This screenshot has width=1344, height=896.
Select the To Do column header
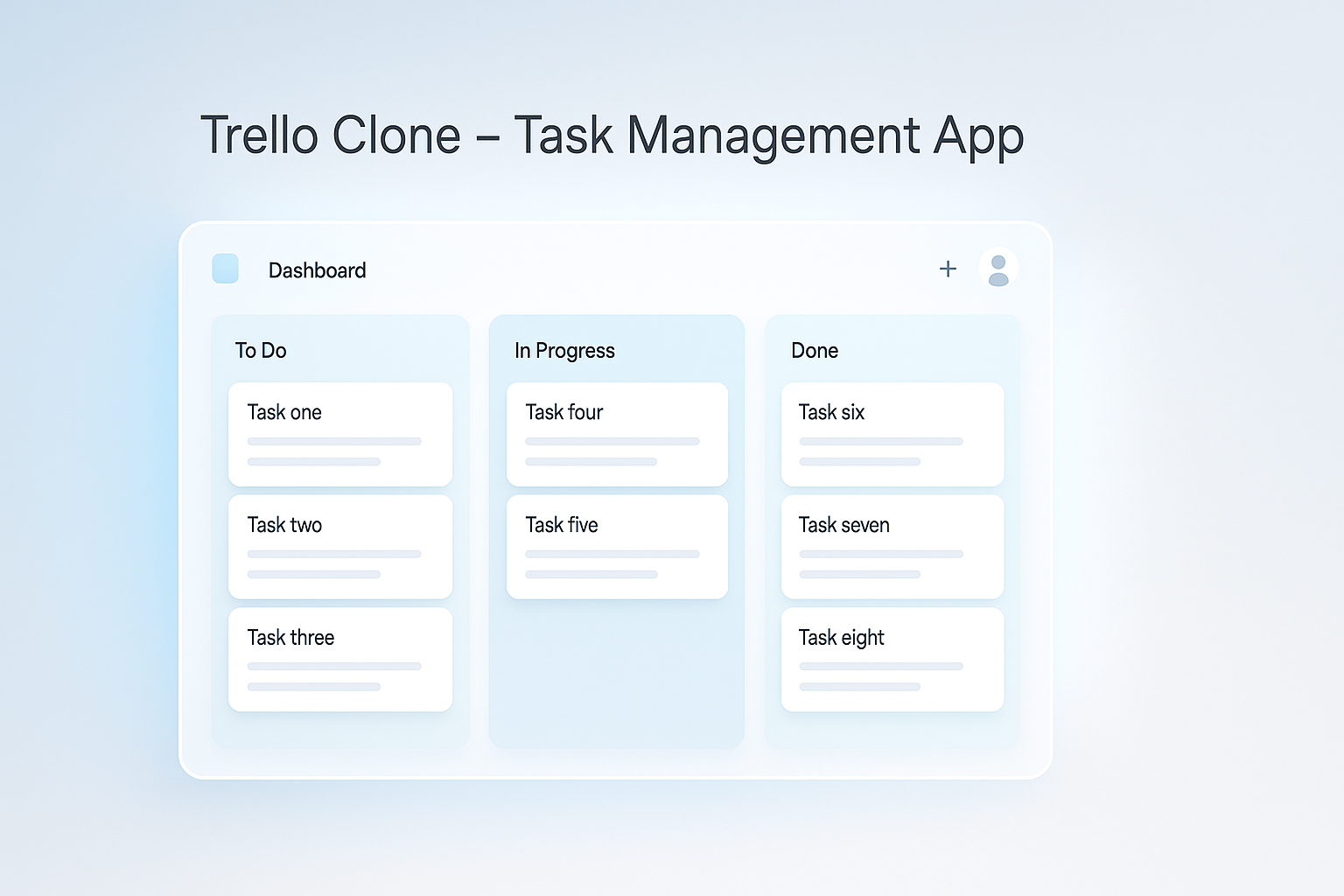tap(261, 351)
